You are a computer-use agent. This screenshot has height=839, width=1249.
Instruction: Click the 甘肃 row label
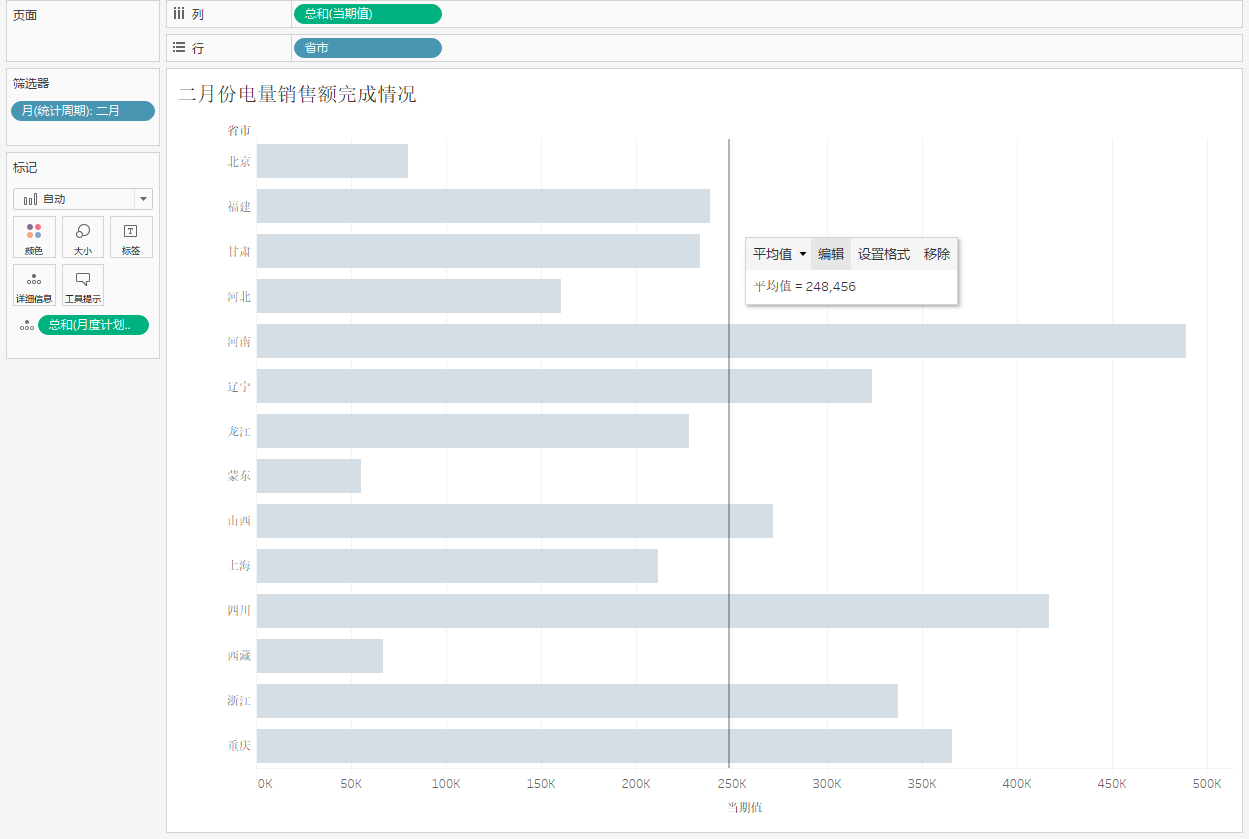(239, 251)
